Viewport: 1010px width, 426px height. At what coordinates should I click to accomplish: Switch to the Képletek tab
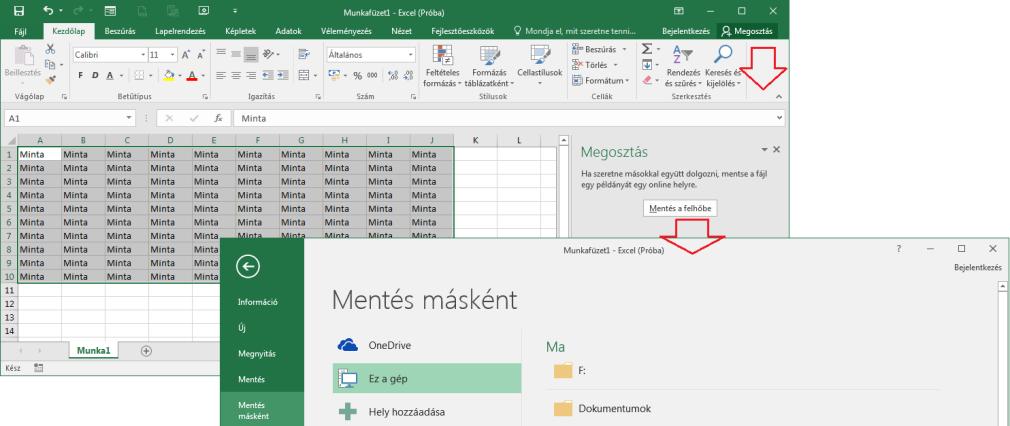coord(241,31)
